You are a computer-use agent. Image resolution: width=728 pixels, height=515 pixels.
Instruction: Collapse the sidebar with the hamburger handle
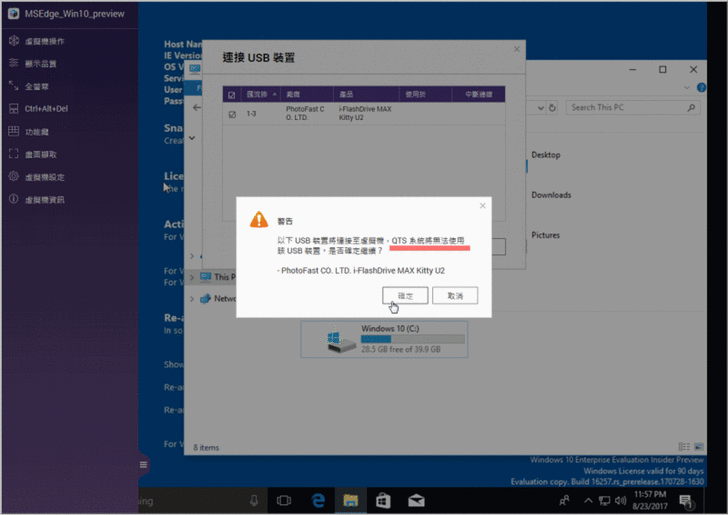coord(143,465)
